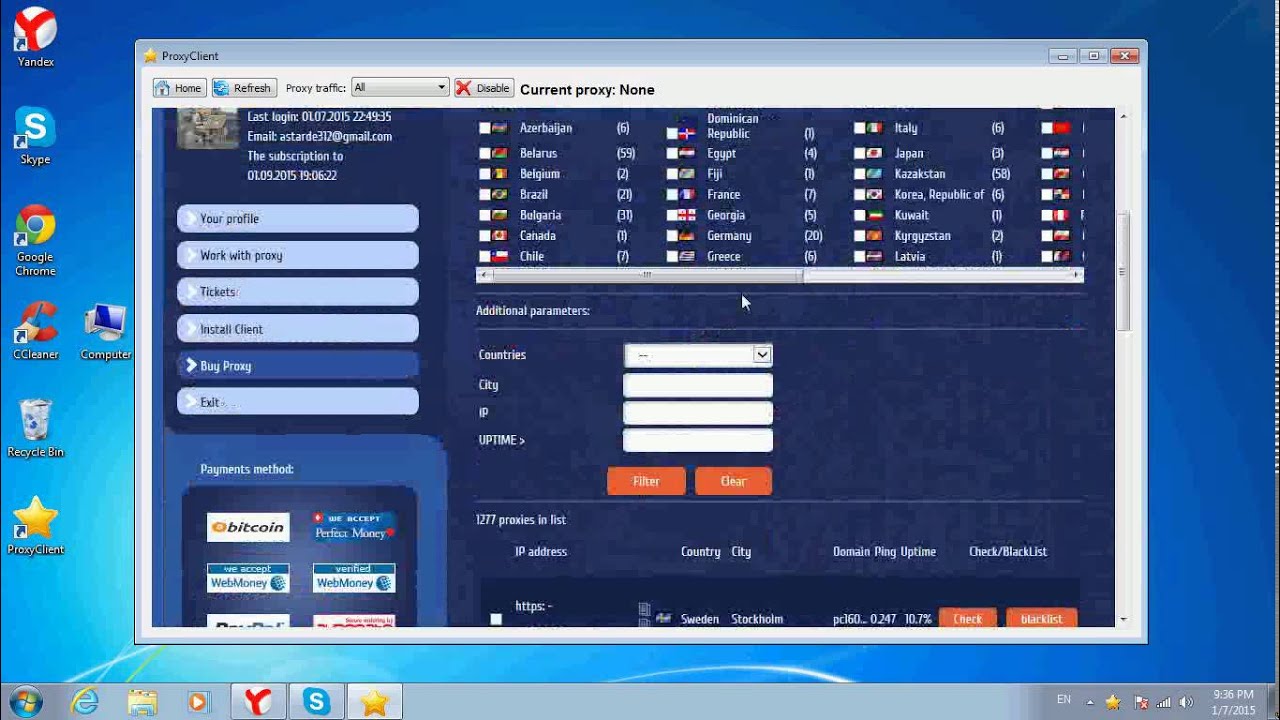
Task: Open the Buy Proxy menu item
Action: pyautogui.click(x=298, y=366)
